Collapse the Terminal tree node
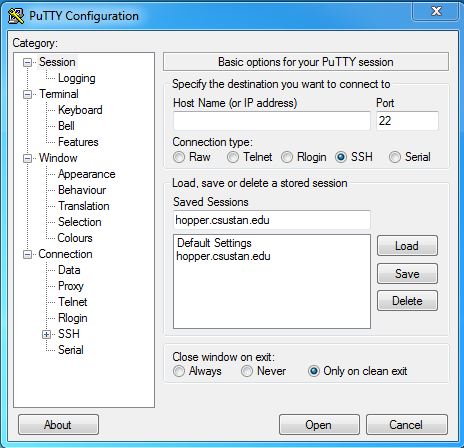 [x=27, y=94]
